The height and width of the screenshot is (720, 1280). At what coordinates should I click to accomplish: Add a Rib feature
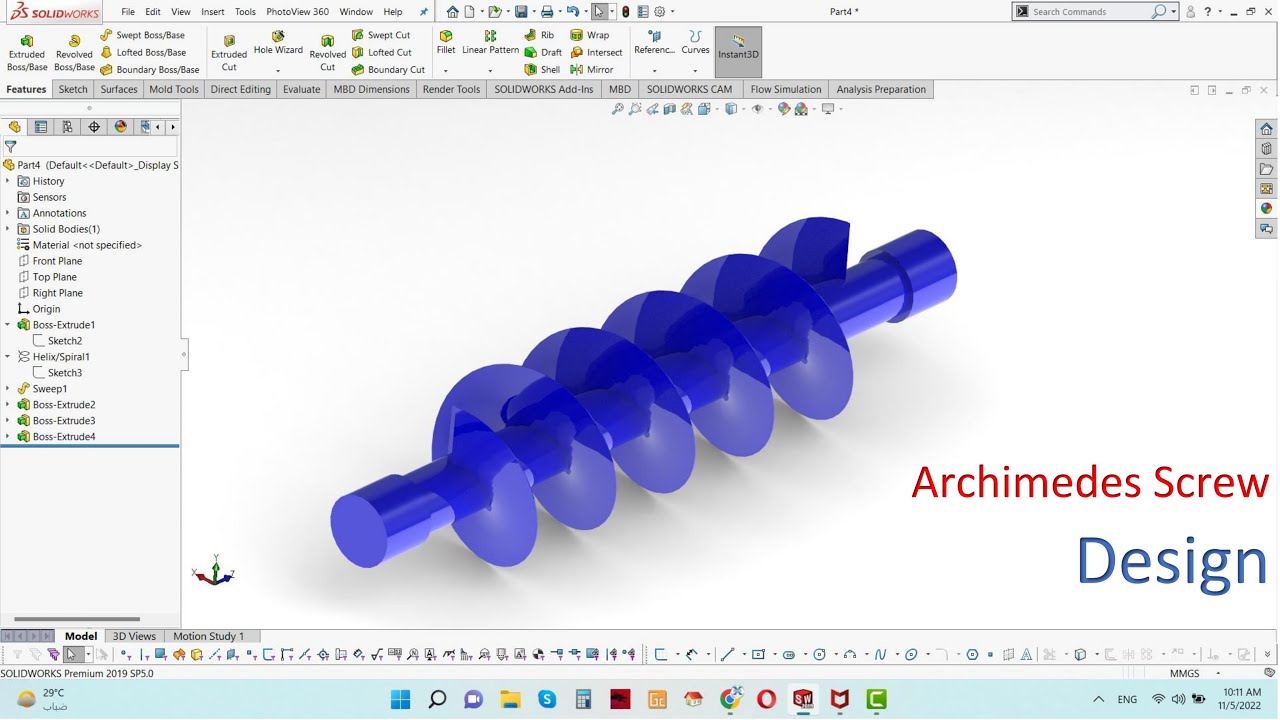point(539,35)
